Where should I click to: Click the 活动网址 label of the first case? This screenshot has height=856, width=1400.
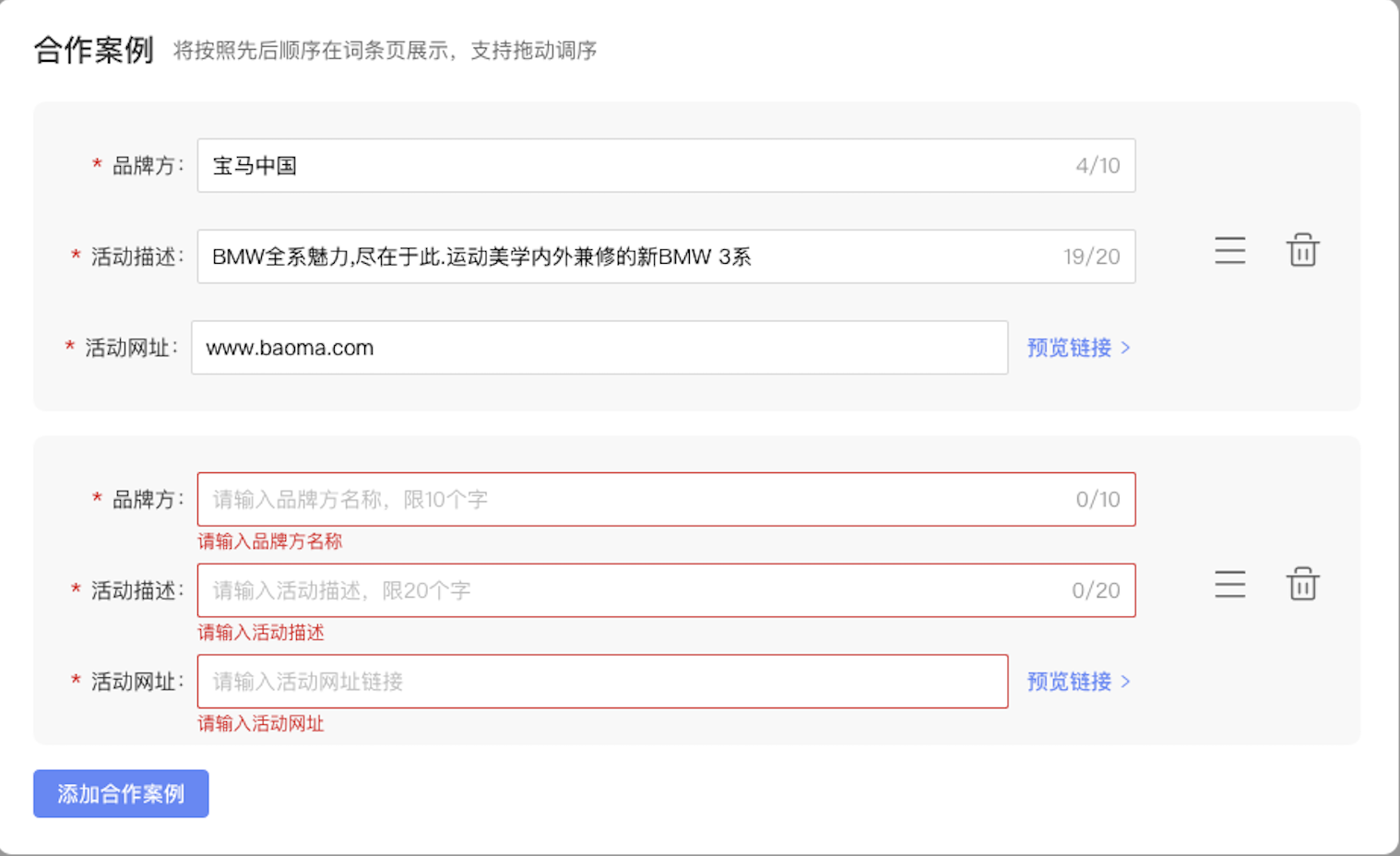click(130, 348)
